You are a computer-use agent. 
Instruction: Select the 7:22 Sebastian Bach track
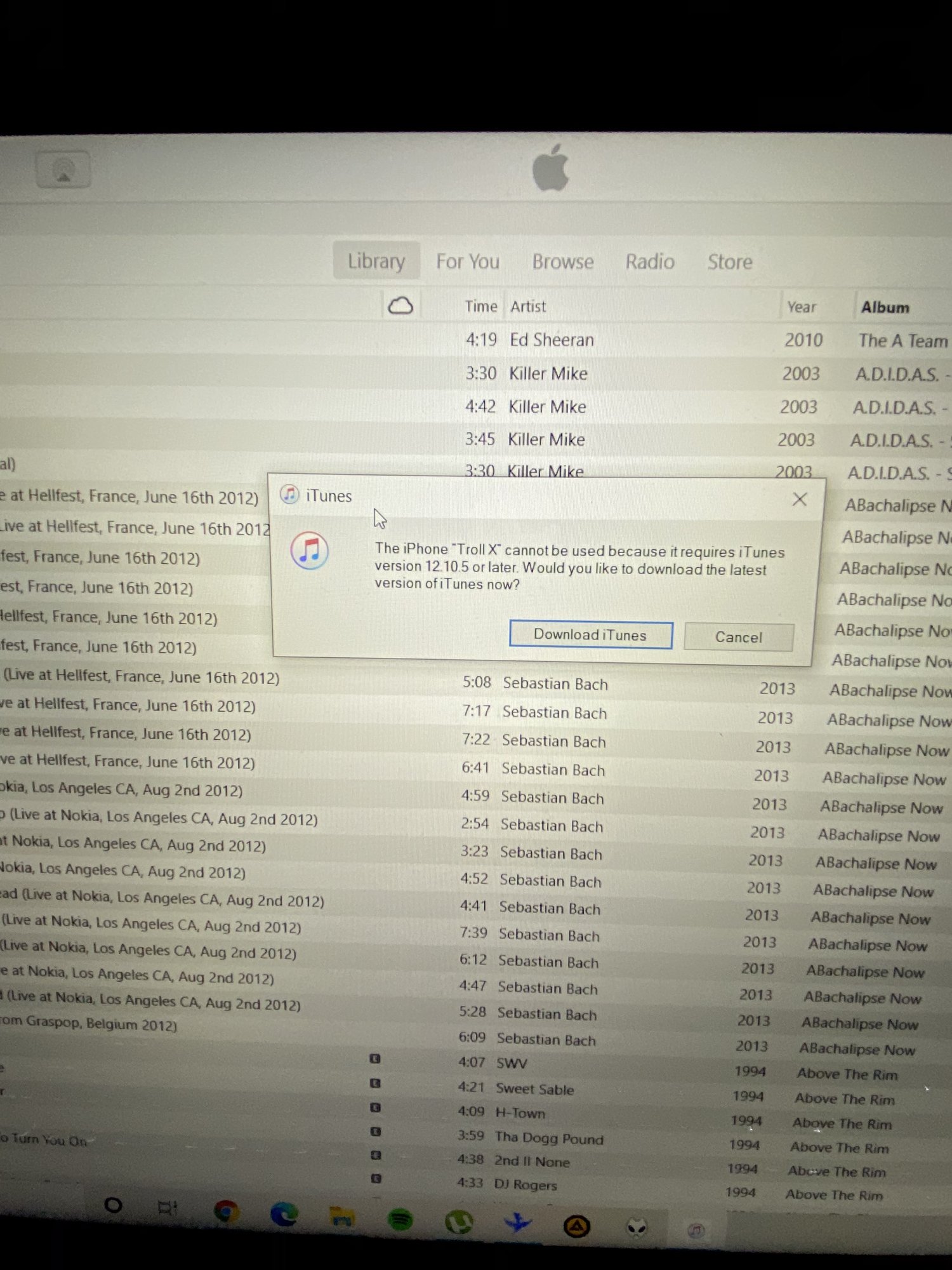[476, 741]
